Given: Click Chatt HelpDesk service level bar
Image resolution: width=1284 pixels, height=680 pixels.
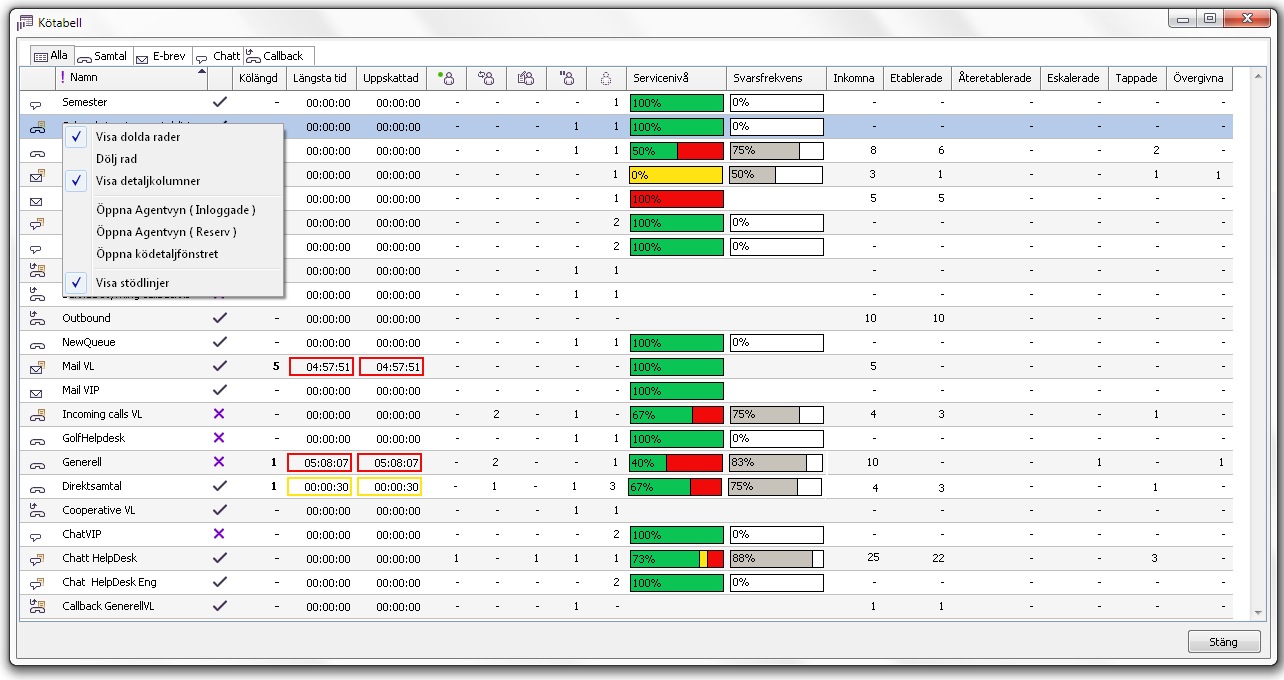Looking at the screenshot, I should [676, 559].
